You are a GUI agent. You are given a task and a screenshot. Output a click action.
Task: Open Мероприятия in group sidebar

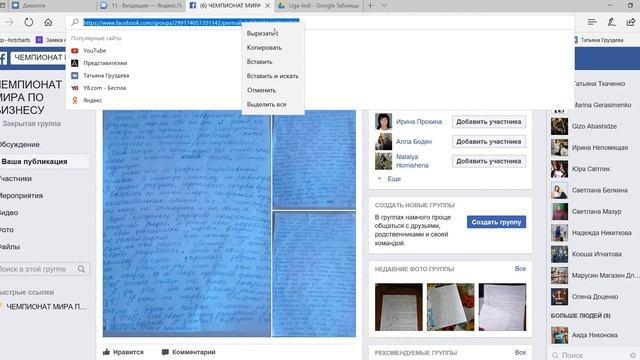[x=21, y=196]
